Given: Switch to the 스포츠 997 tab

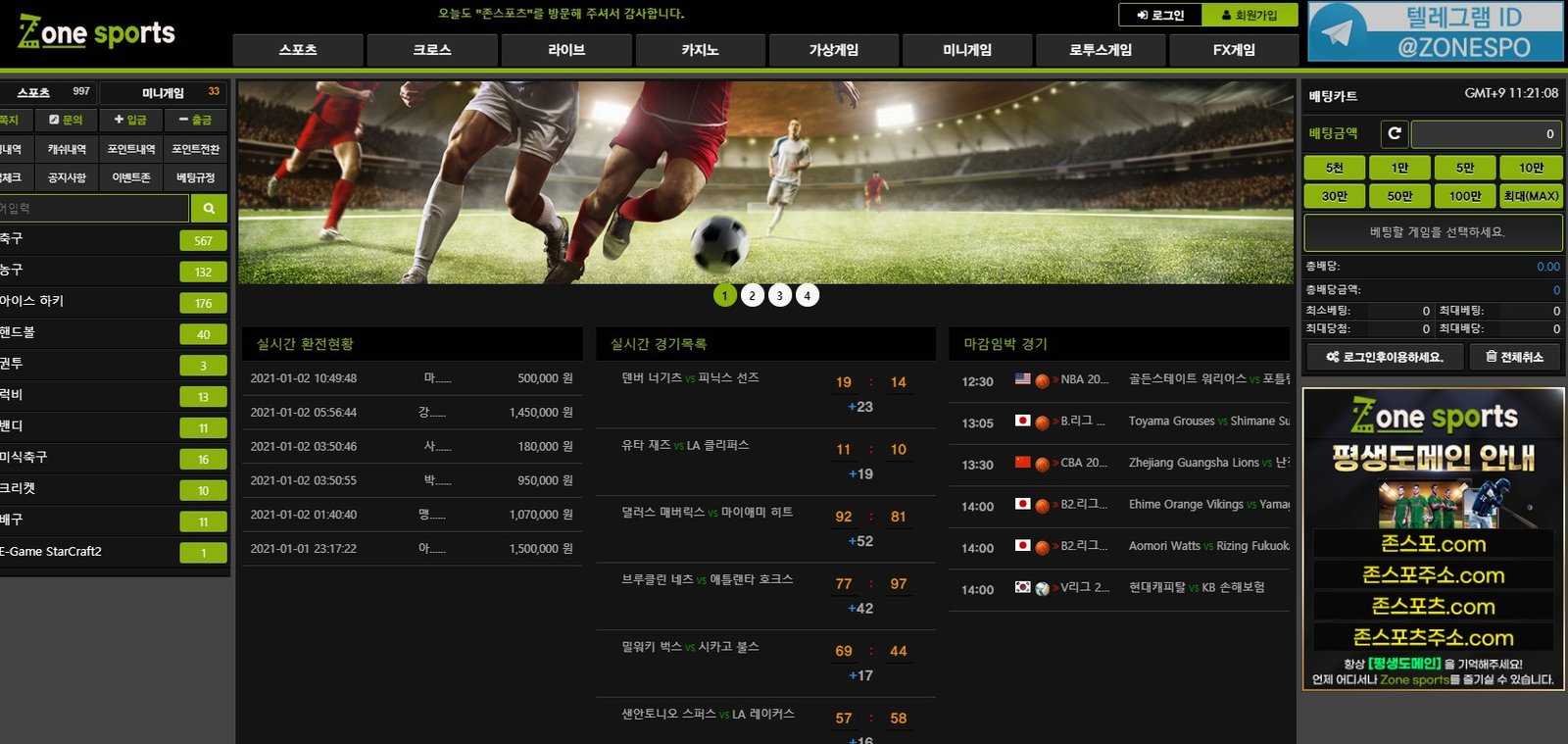Looking at the screenshot, I should pos(47,92).
